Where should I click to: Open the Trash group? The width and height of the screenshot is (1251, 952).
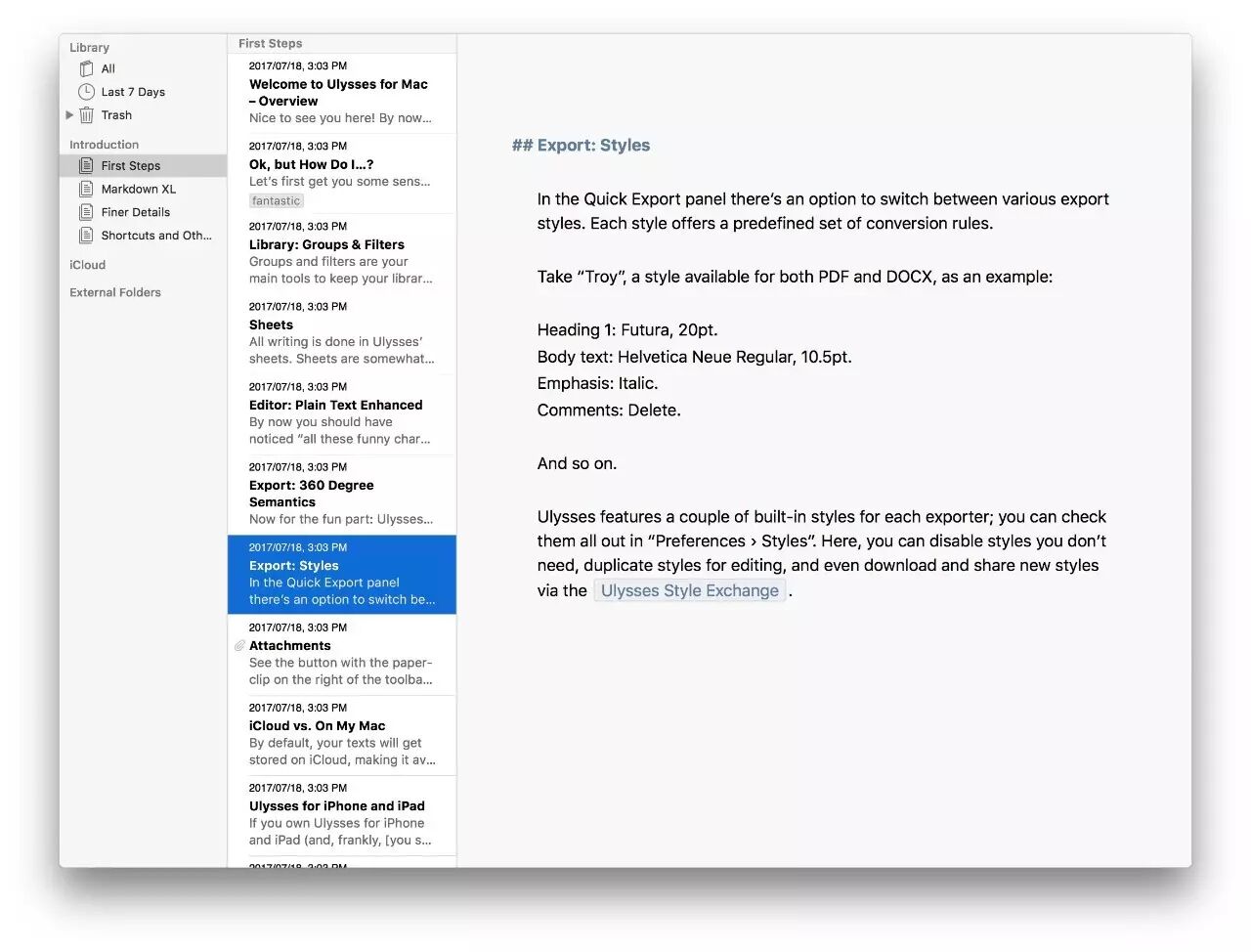pos(143,115)
